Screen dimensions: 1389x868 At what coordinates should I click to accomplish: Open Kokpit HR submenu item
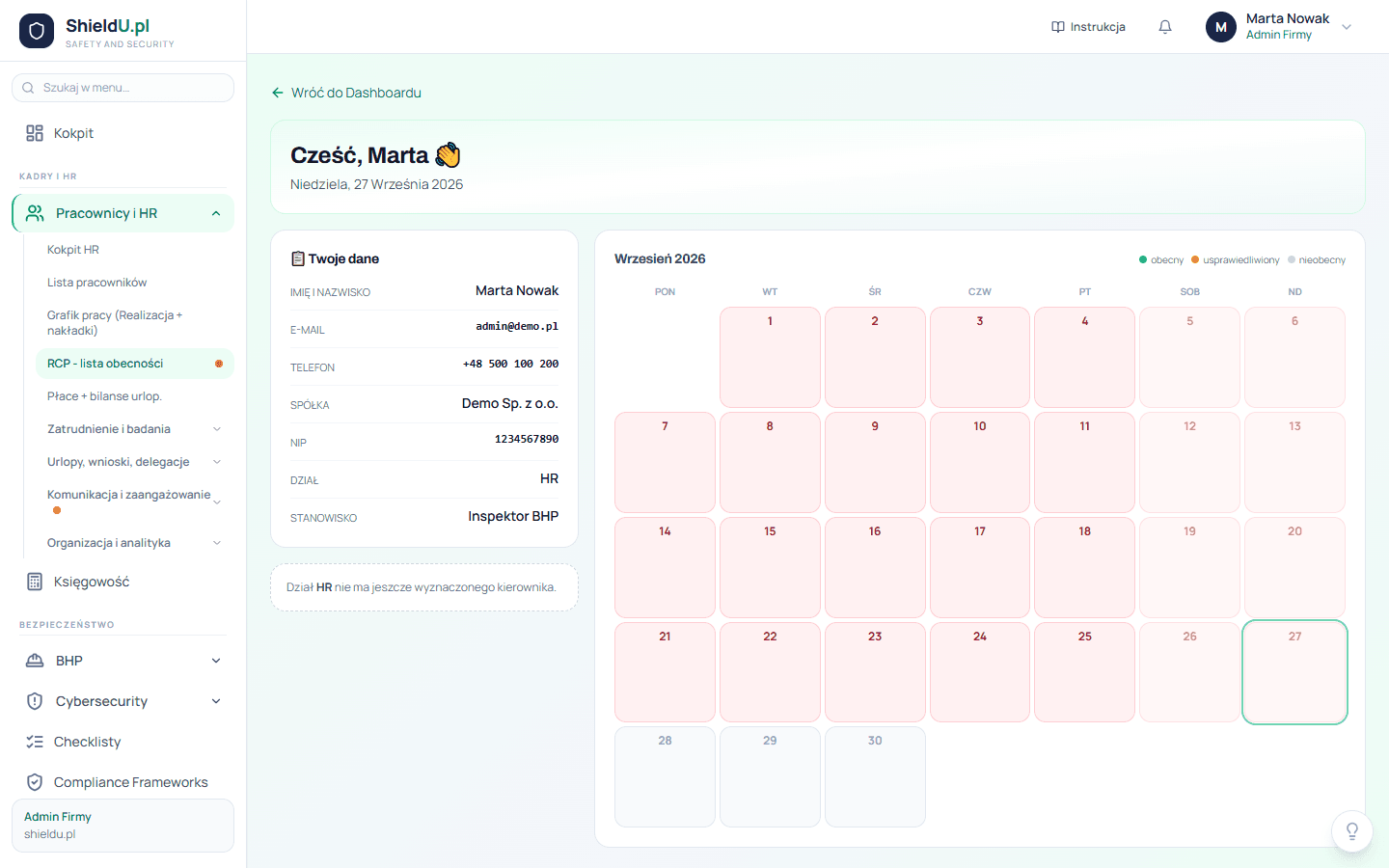coord(134,250)
